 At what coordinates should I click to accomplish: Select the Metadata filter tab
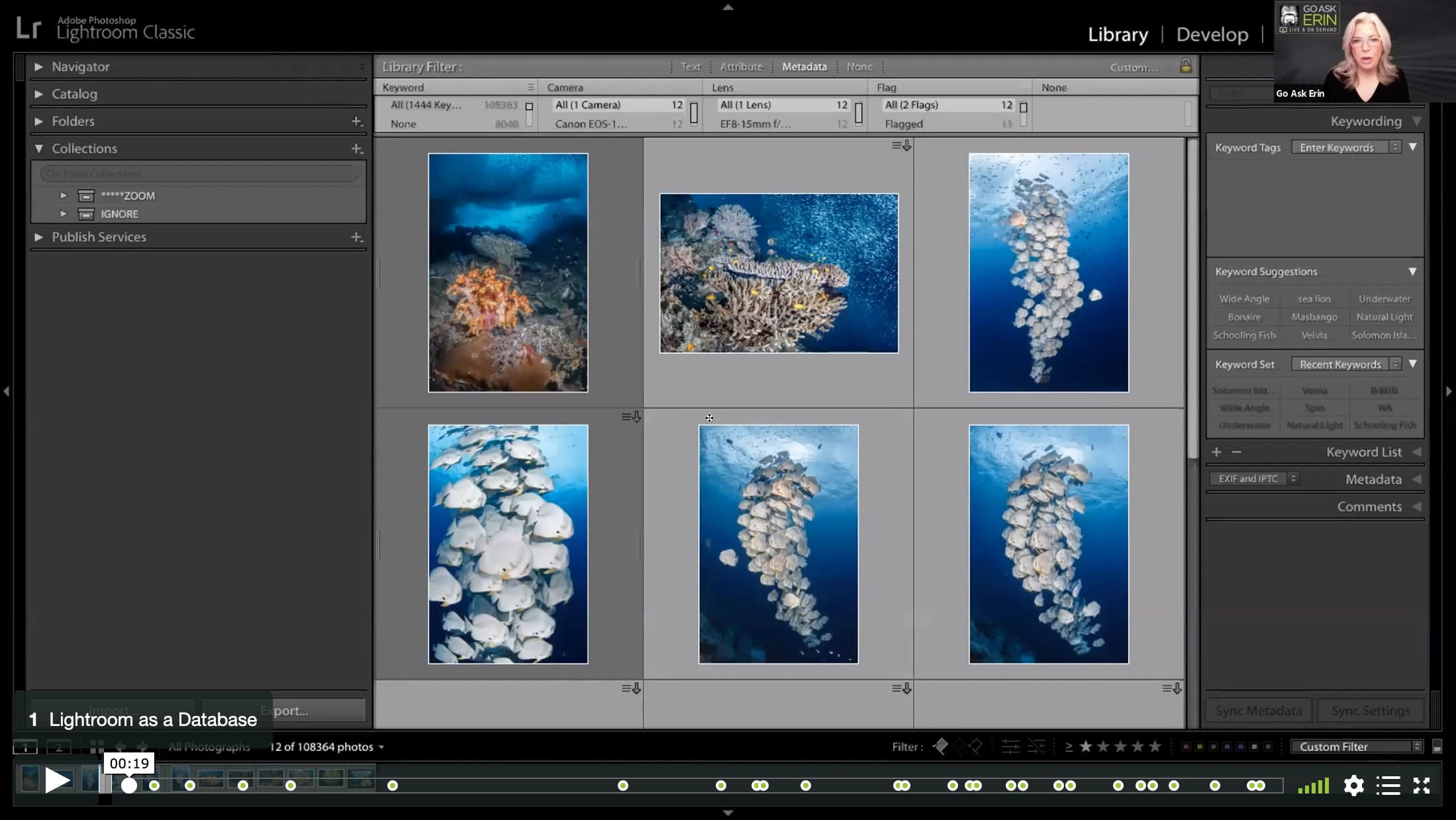(x=804, y=66)
